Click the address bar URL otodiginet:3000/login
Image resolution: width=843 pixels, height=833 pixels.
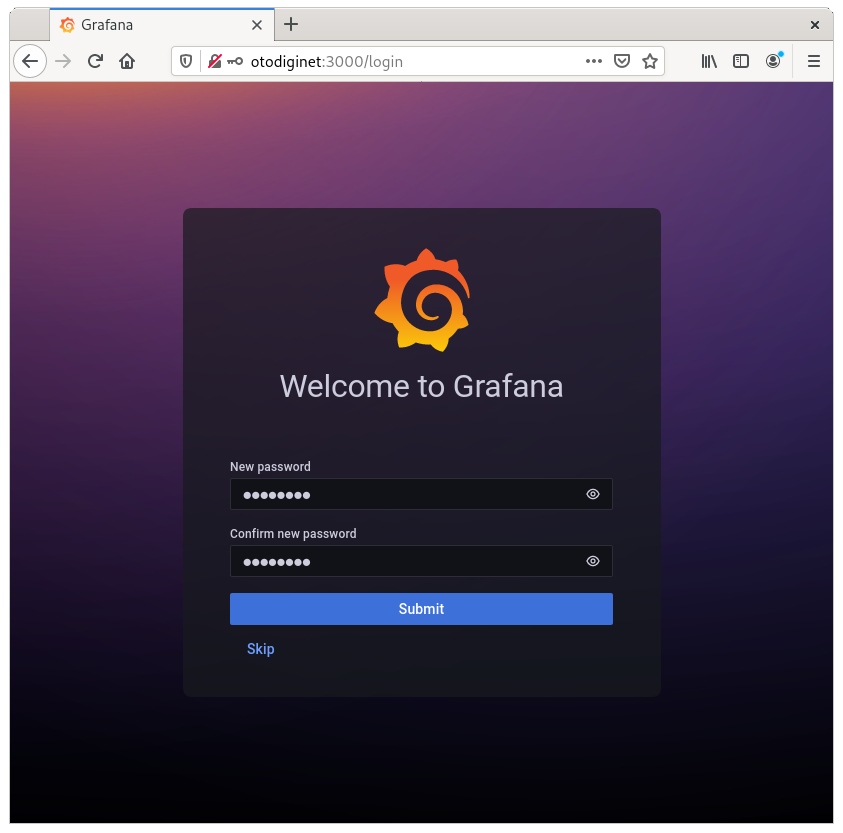(x=327, y=62)
